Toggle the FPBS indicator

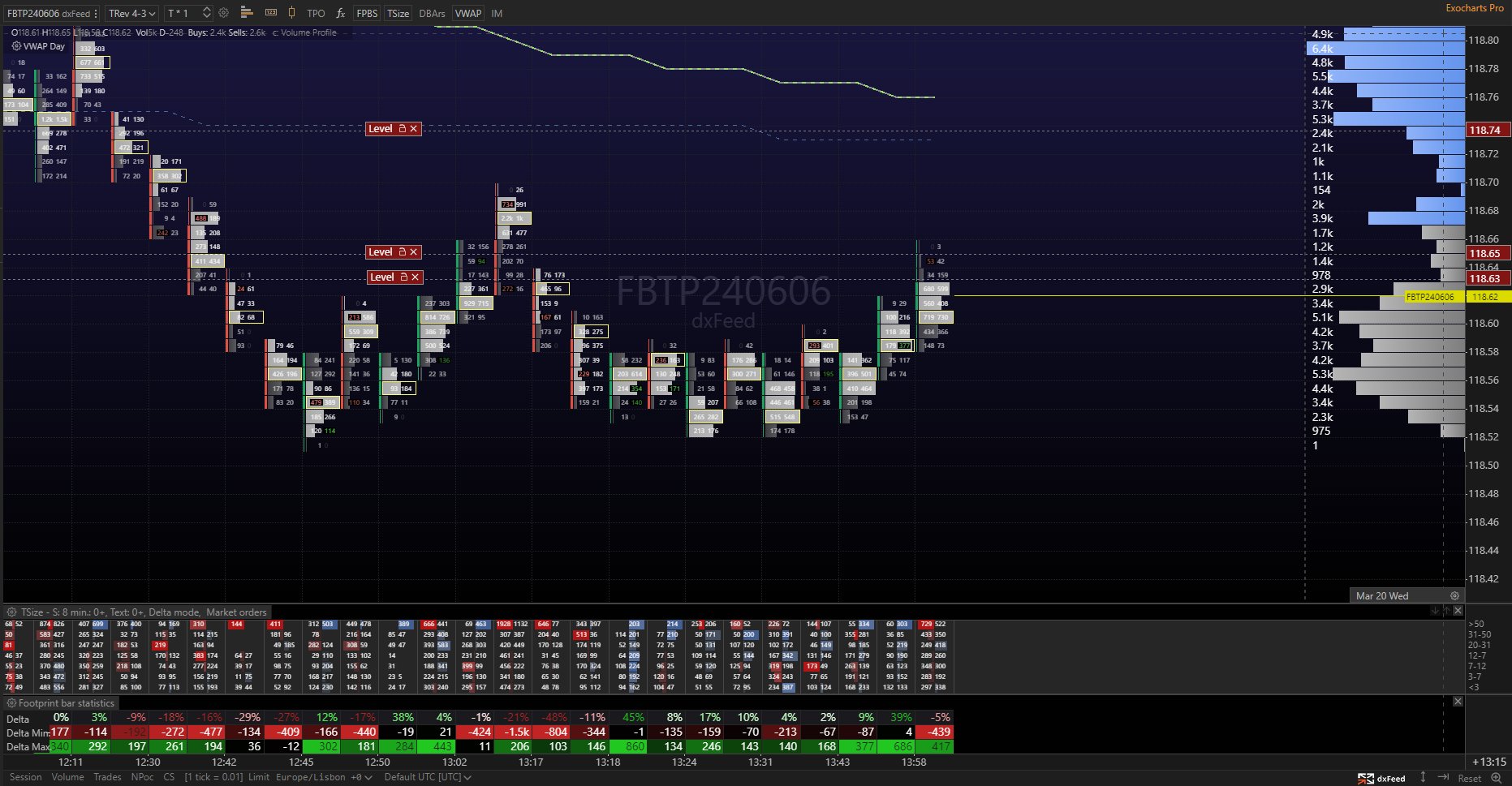pyautogui.click(x=367, y=14)
